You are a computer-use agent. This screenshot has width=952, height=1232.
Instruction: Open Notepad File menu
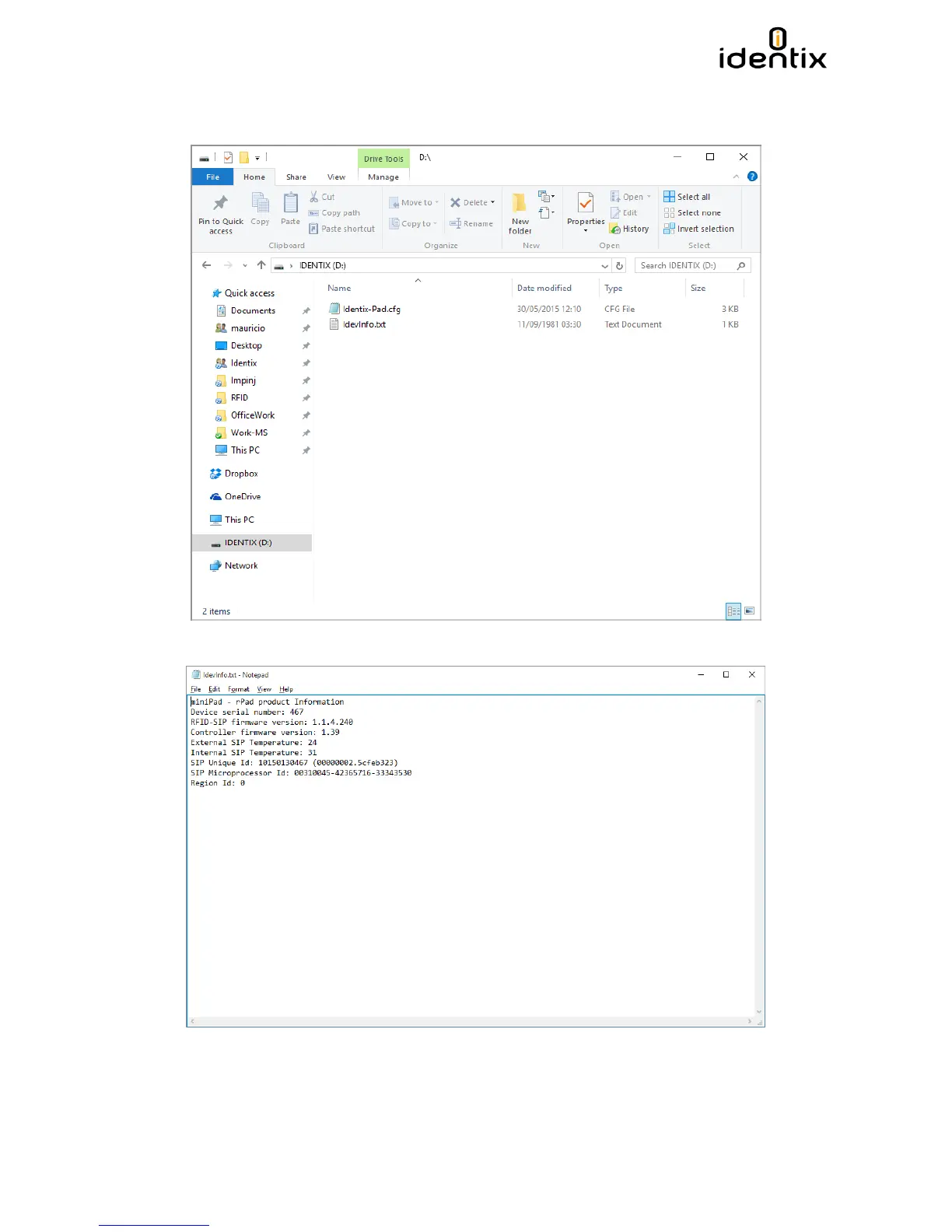[196, 689]
